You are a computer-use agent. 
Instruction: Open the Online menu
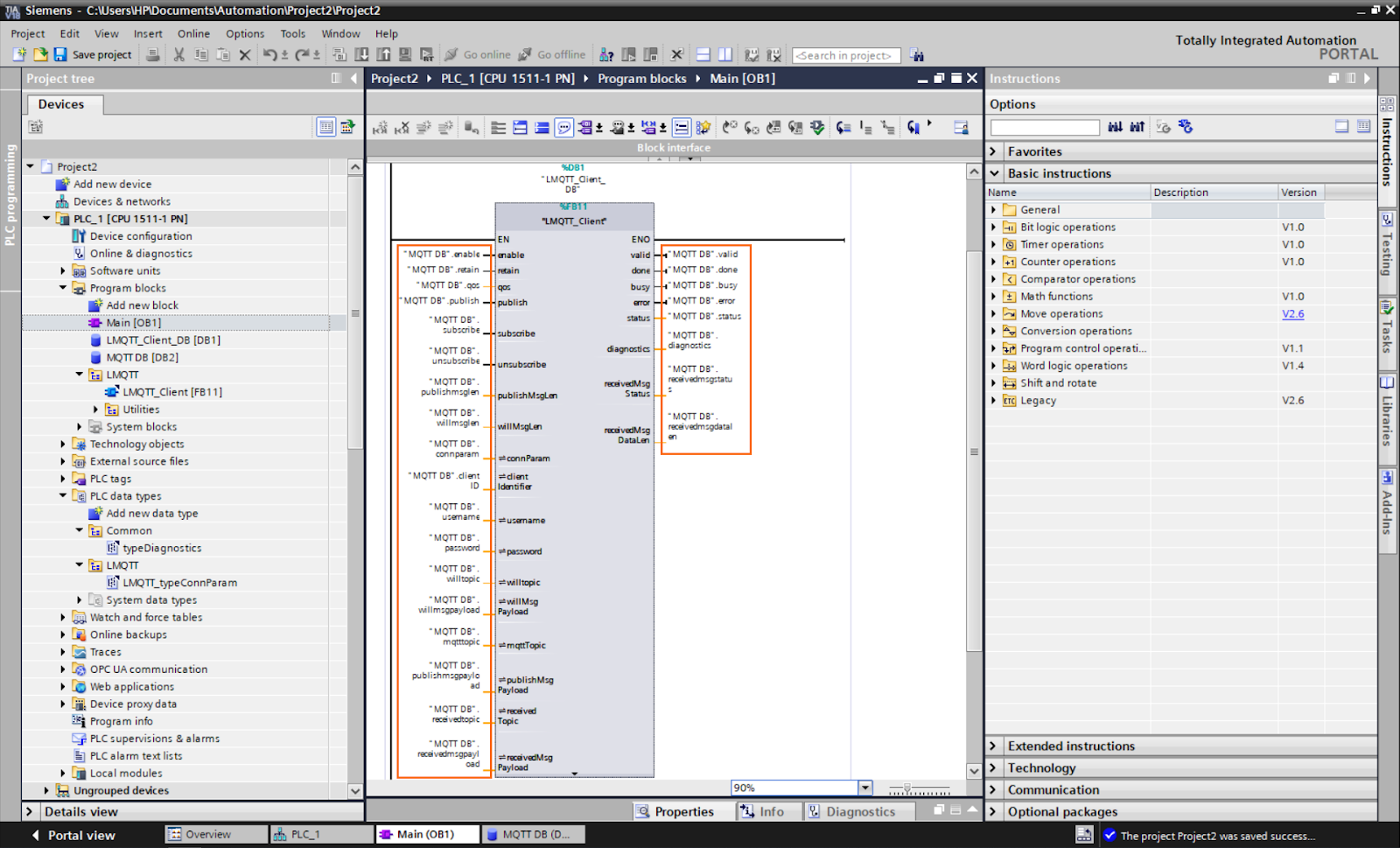click(x=193, y=33)
